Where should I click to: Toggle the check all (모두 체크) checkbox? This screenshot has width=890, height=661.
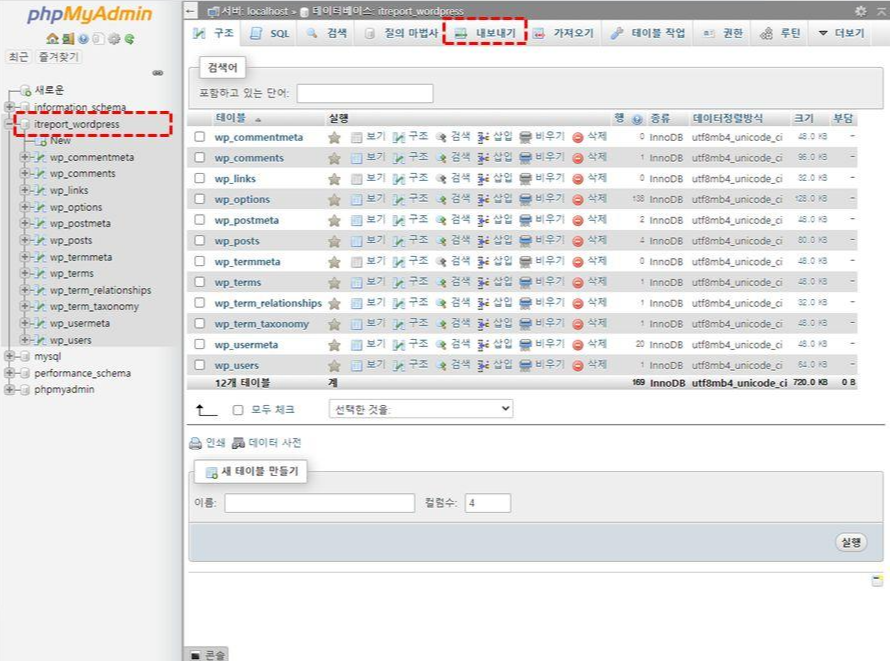238,410
